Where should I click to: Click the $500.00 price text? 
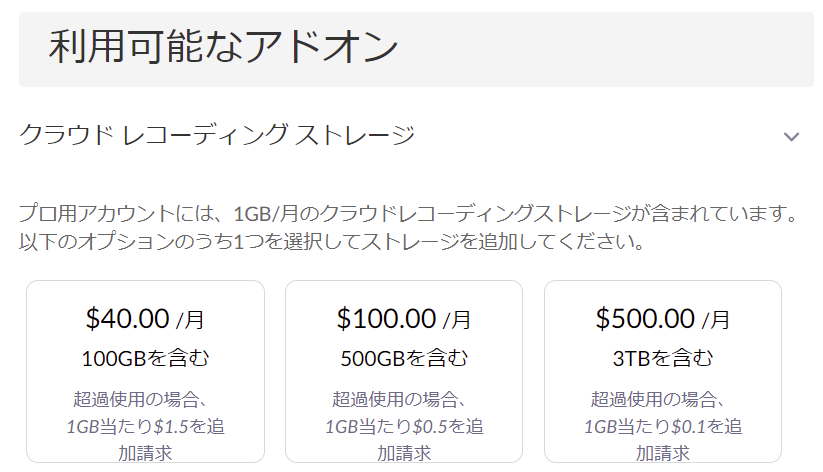click(645, 319)
